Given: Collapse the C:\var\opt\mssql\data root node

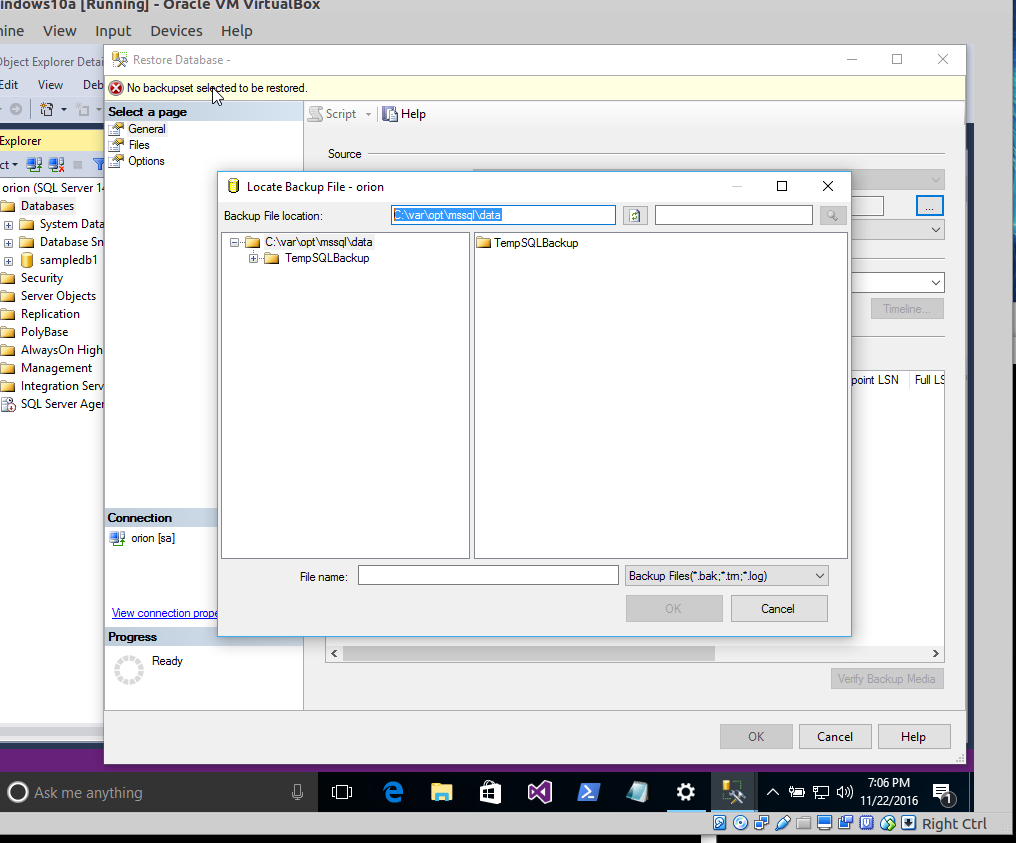Looking at the screenshot, I should pyautogui.click(x=235, y=242).
